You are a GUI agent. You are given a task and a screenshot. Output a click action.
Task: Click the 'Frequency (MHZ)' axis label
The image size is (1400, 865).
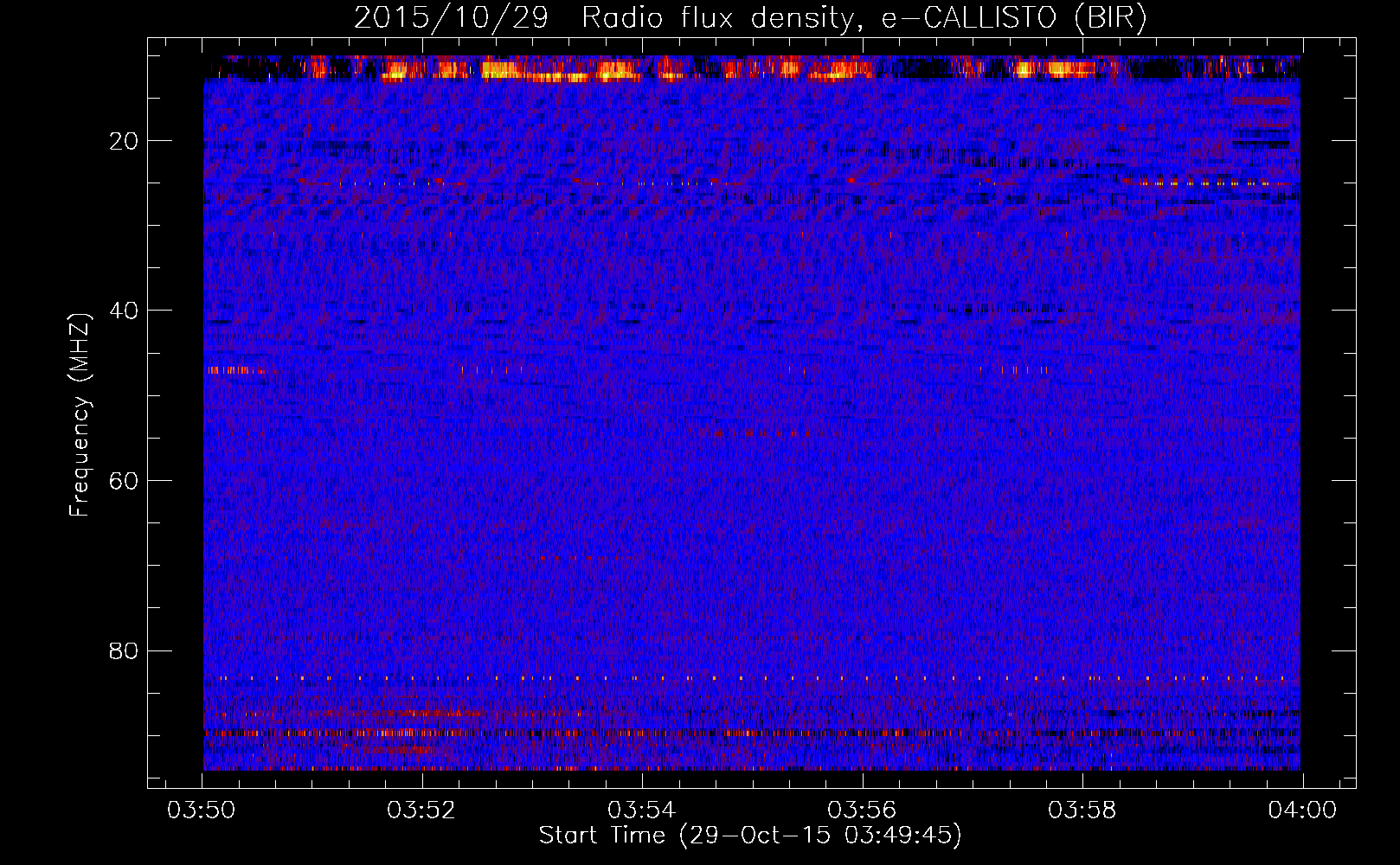pyautogui.click(x=80, y=415)
